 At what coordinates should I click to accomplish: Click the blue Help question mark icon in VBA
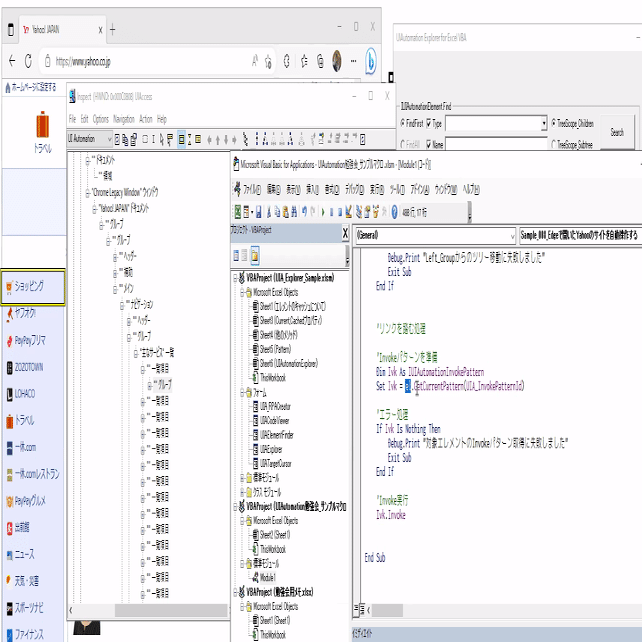394,212
